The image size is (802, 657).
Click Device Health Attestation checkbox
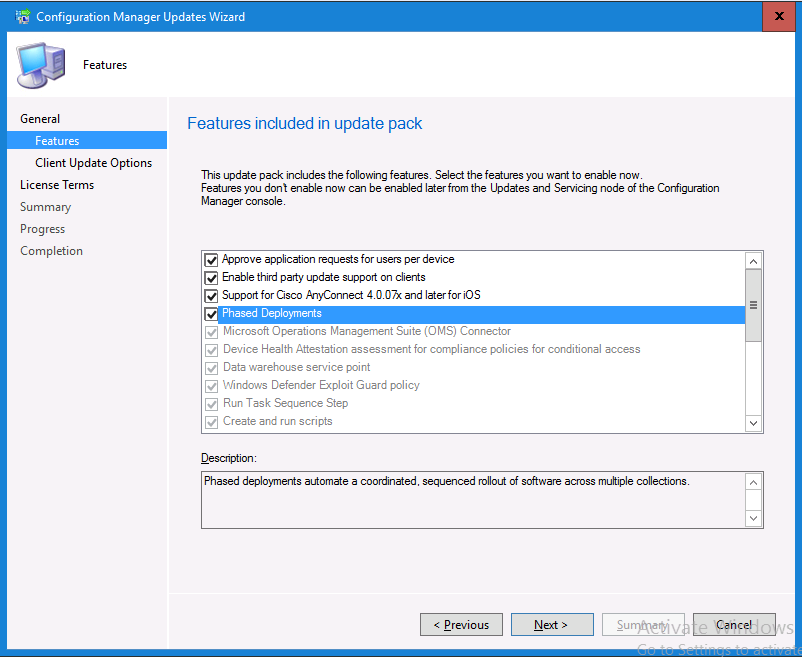tap(211, 350)
